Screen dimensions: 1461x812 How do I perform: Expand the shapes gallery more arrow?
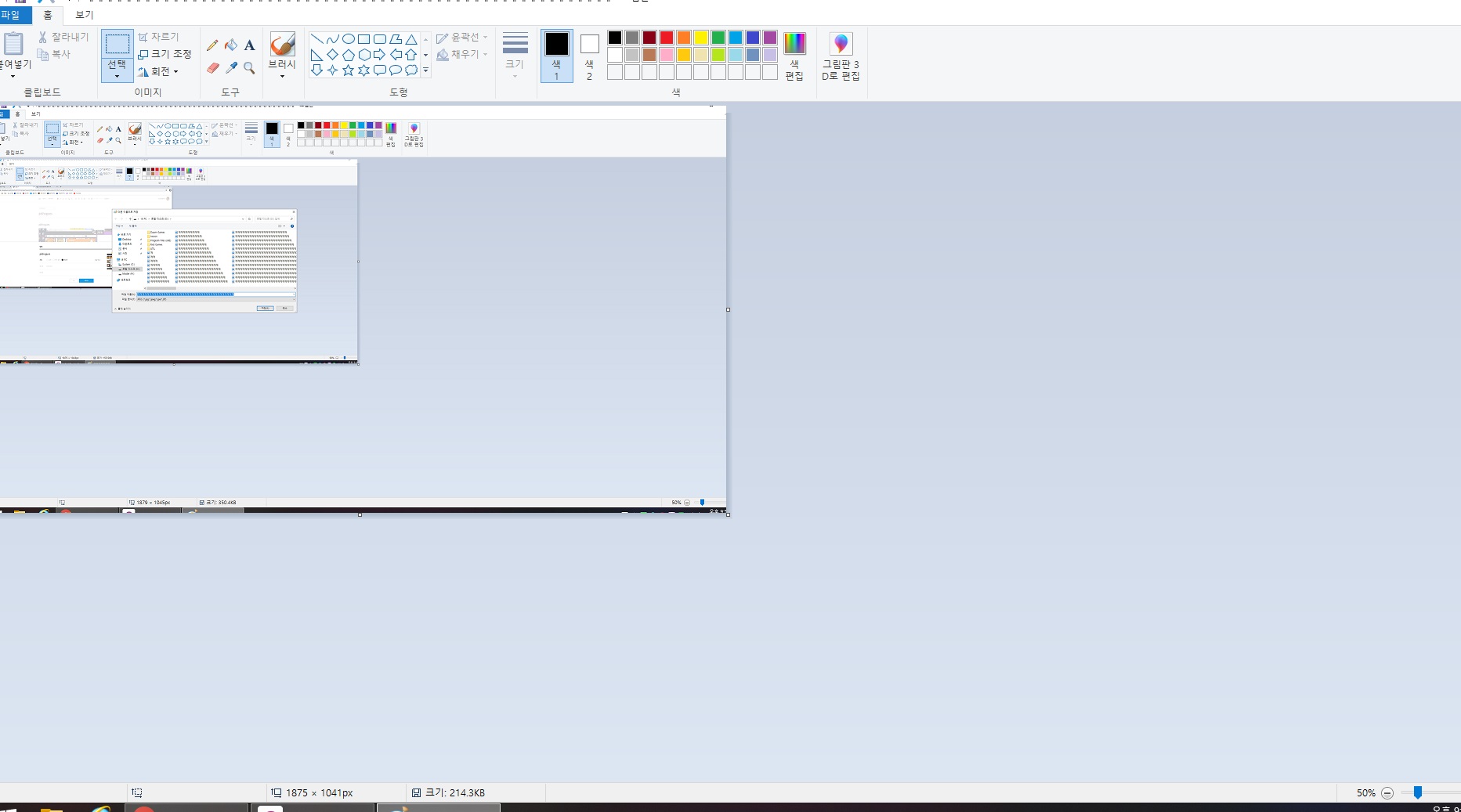coord(425,70)
